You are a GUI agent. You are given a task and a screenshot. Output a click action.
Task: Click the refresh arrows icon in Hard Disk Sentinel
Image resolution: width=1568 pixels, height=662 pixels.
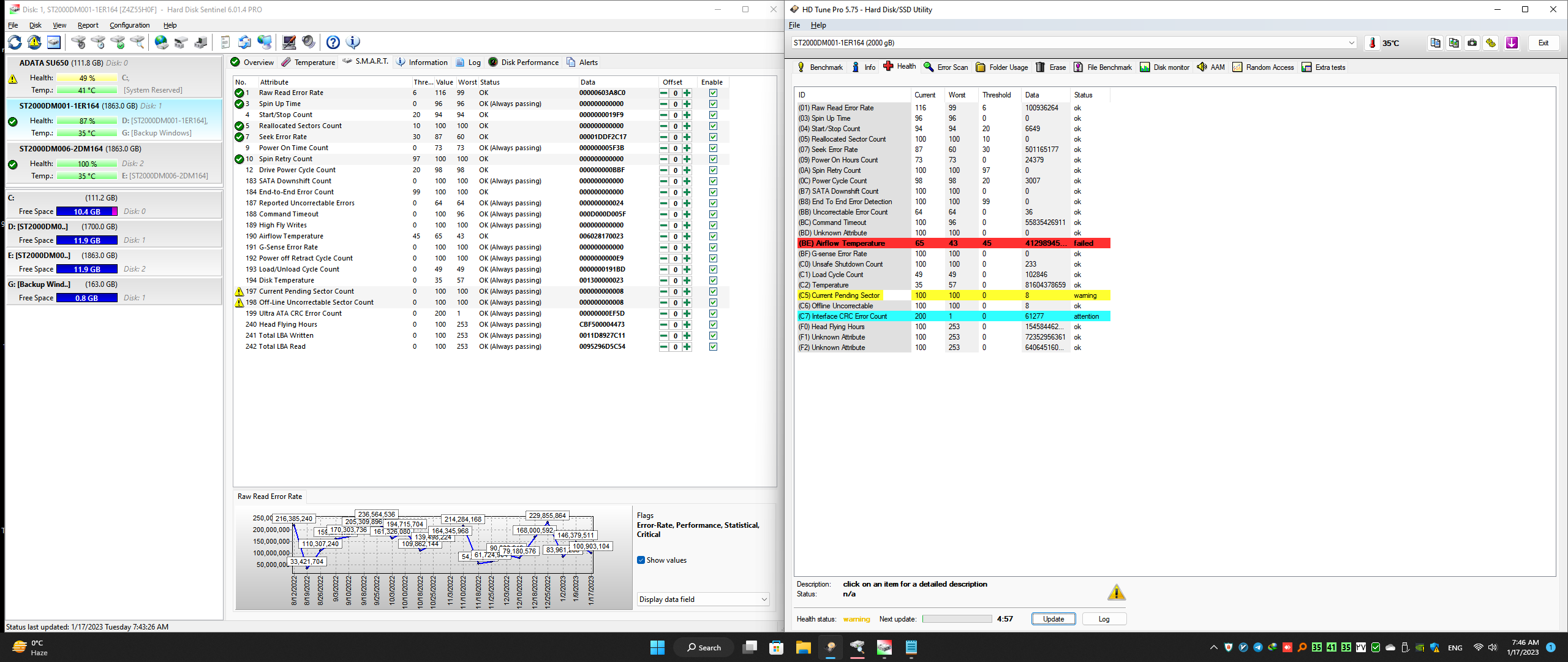tap(15, 42)
